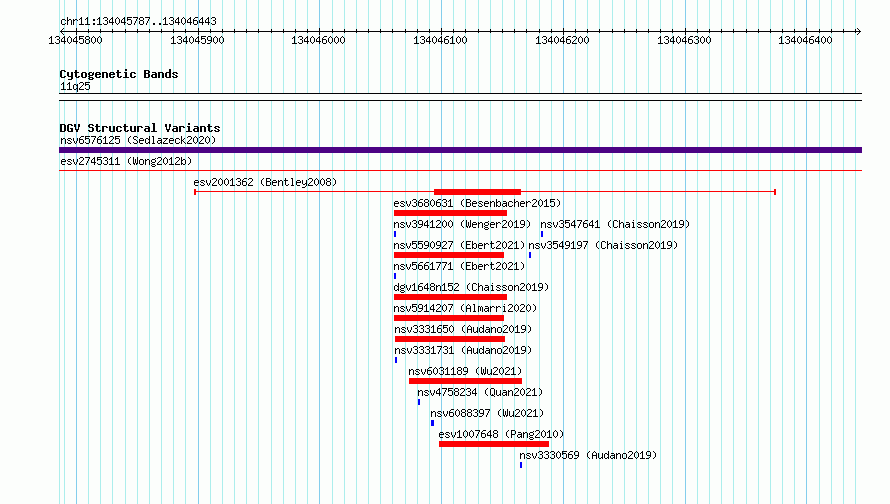Open esv1007648 (Pang2010) variant label

point(501,434)
